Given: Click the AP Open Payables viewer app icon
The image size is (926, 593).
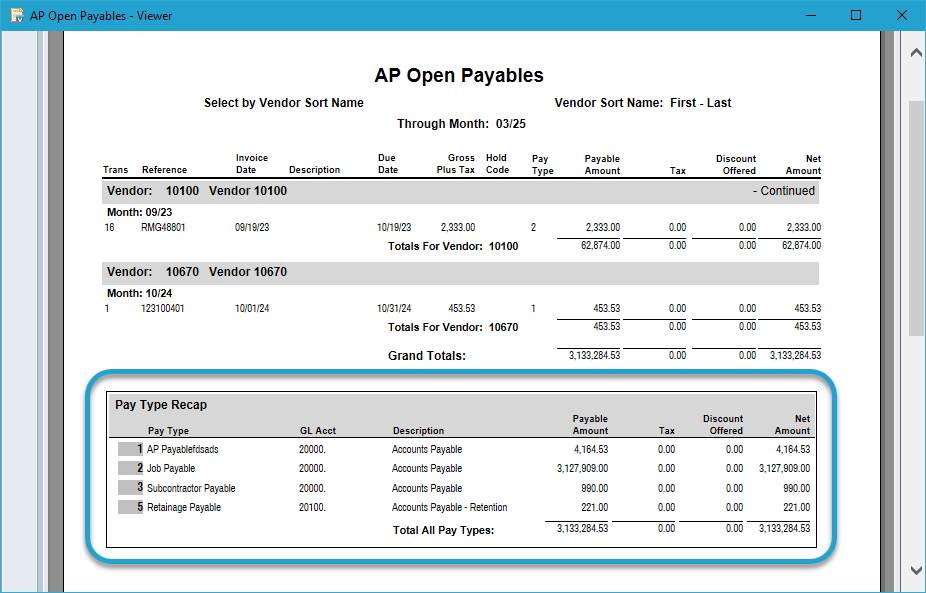Looking at the screenshot, I should [x=17, y=15].
